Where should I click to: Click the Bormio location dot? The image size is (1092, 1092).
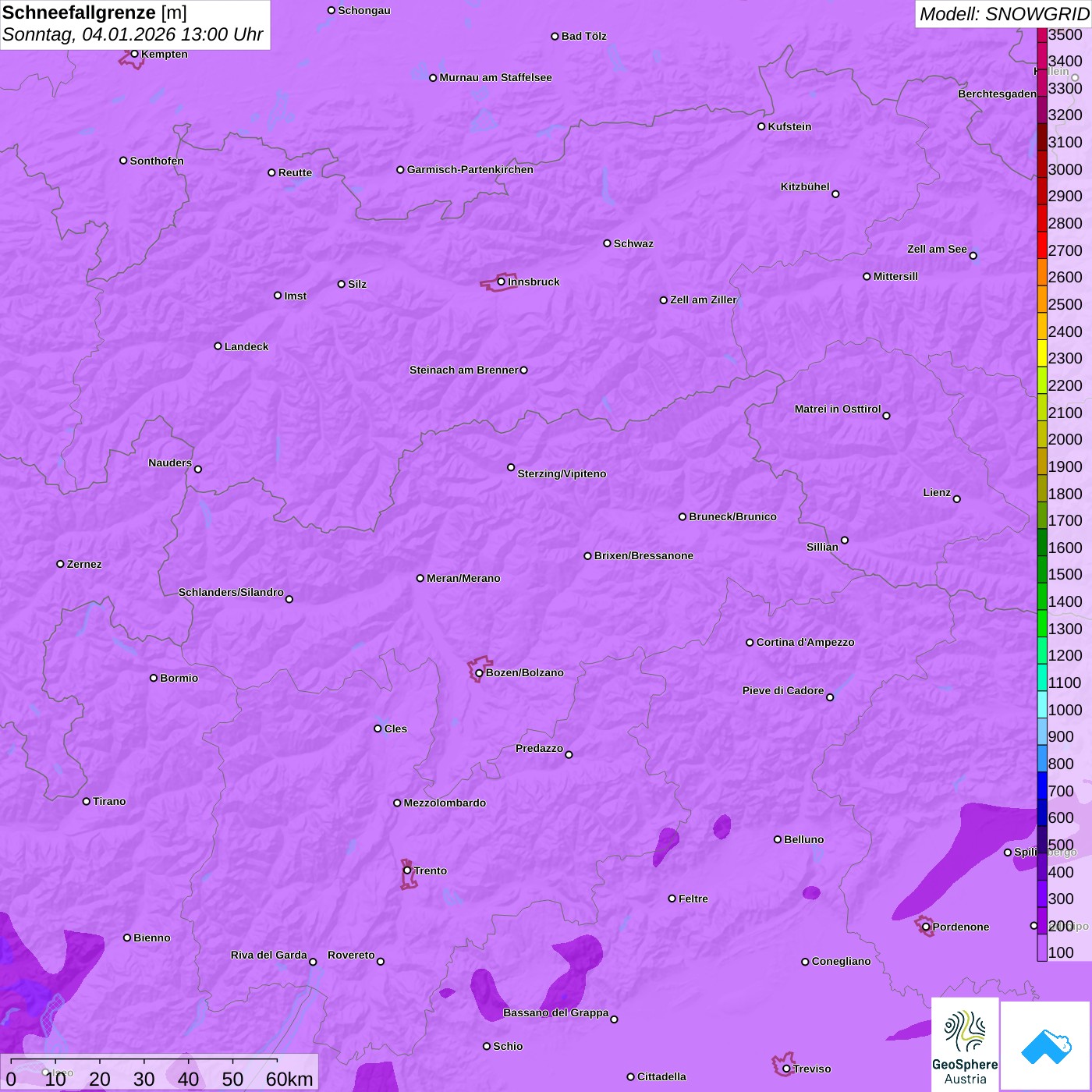[154, 678]
